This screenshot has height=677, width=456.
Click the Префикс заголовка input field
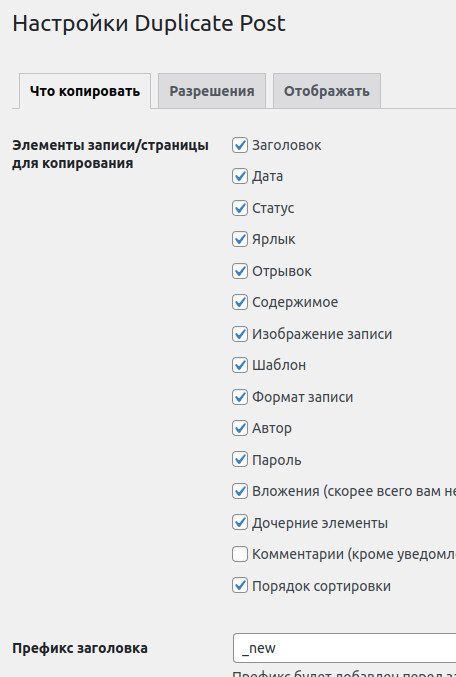point(345,648)
